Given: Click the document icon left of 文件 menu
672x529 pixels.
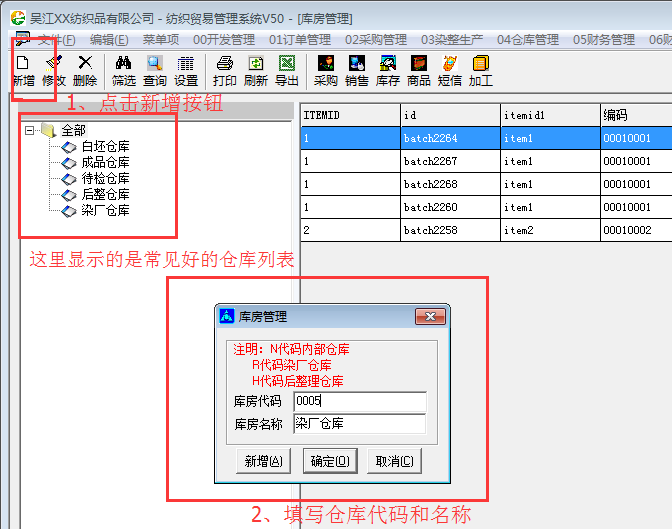Looking at the screenshot, I should [22, 39].
